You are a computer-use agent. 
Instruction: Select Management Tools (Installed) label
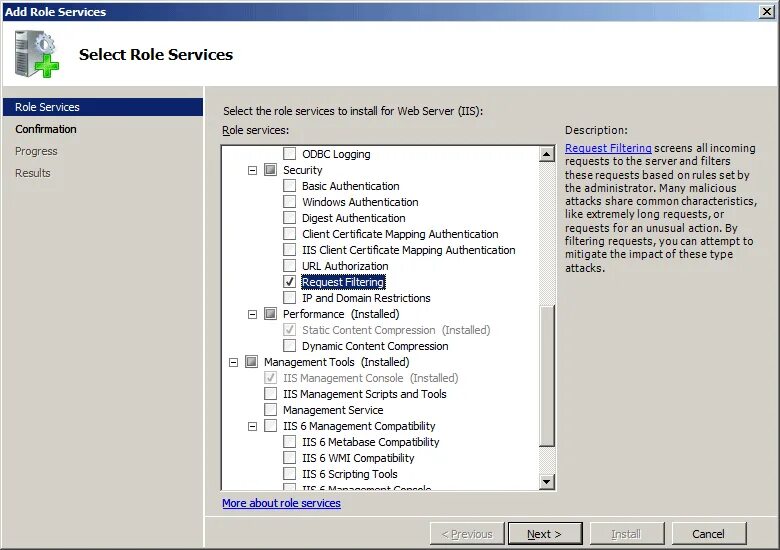pyautogui.click(x=337, y=362)
